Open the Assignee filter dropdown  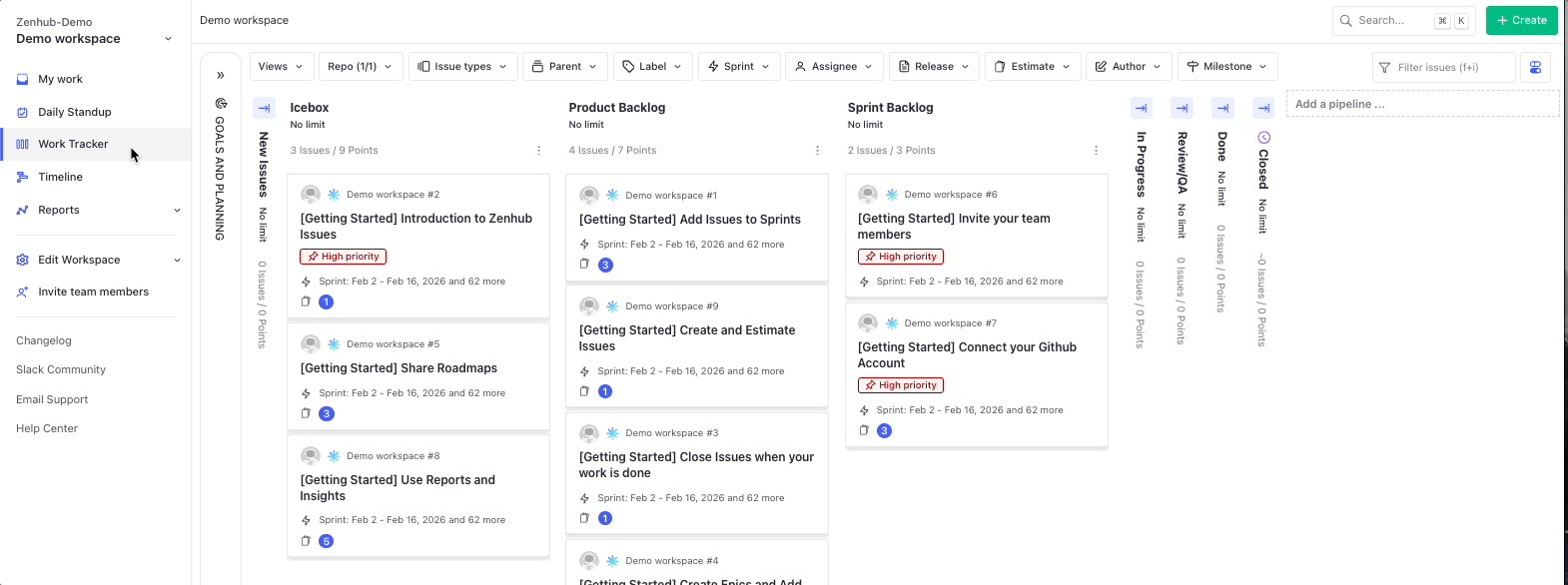[x=834, y=67]
